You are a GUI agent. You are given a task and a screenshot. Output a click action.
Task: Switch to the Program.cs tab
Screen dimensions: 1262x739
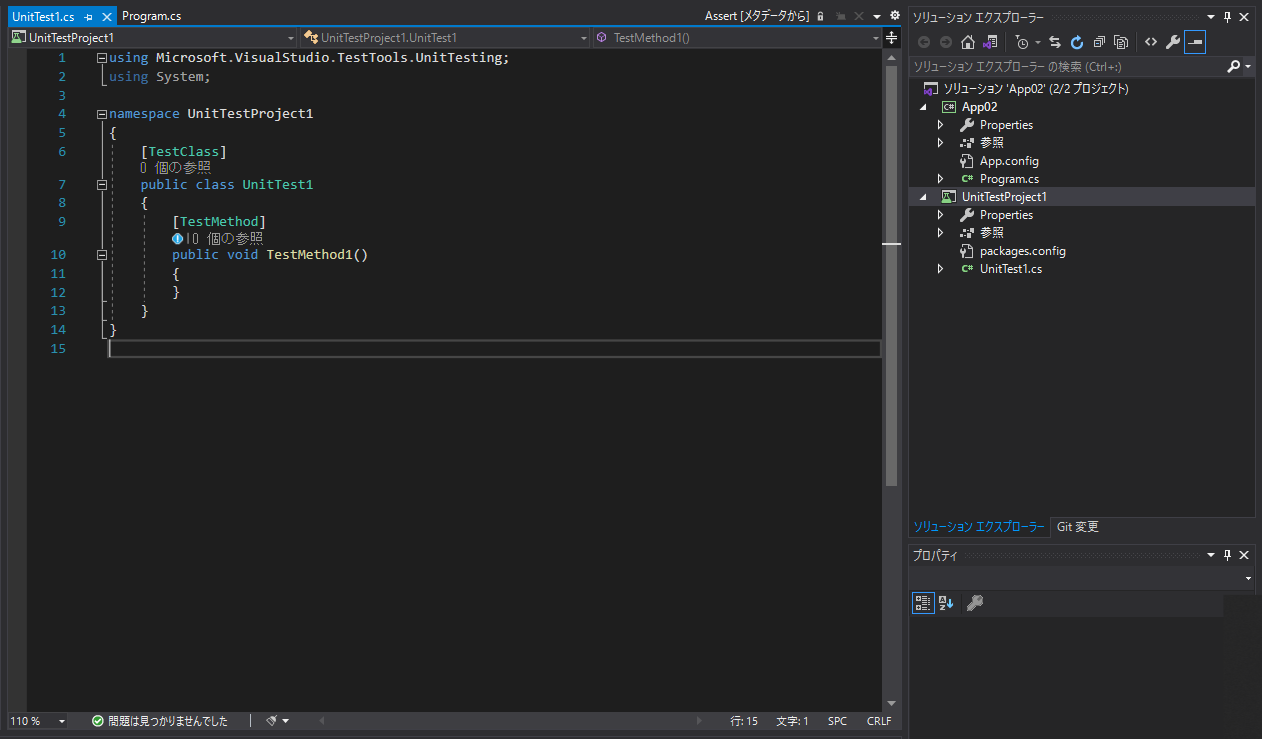tap(151, 16)
